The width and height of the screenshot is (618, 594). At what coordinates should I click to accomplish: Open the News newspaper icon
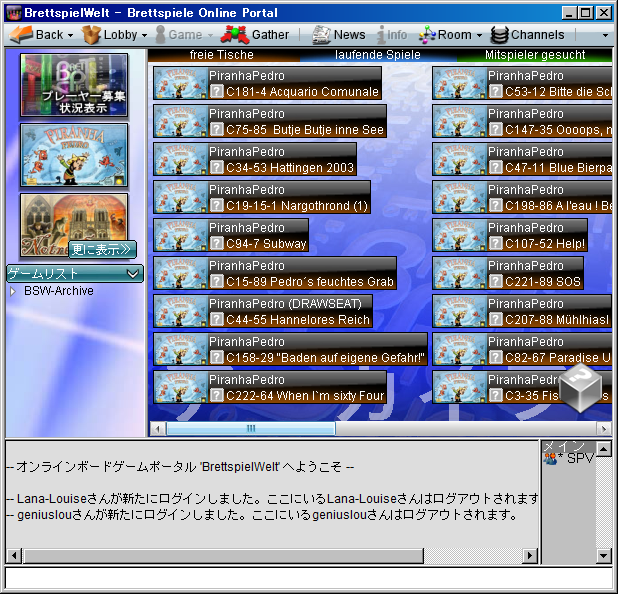[321, 35]
